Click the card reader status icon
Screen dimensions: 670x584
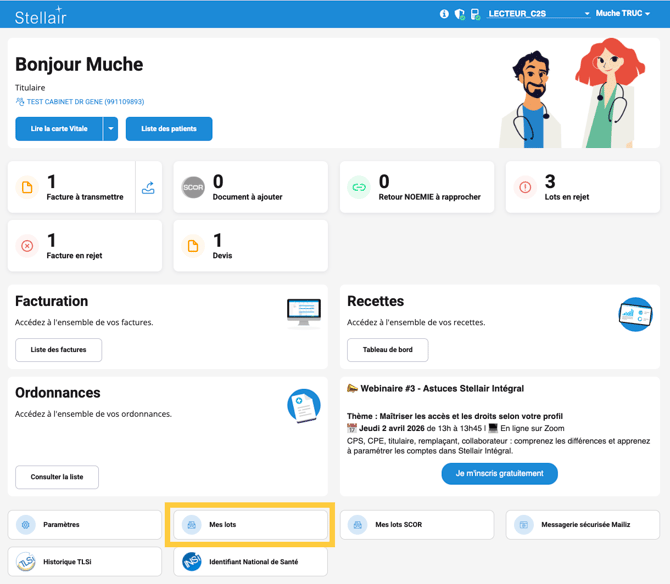[x=475, y=14]
